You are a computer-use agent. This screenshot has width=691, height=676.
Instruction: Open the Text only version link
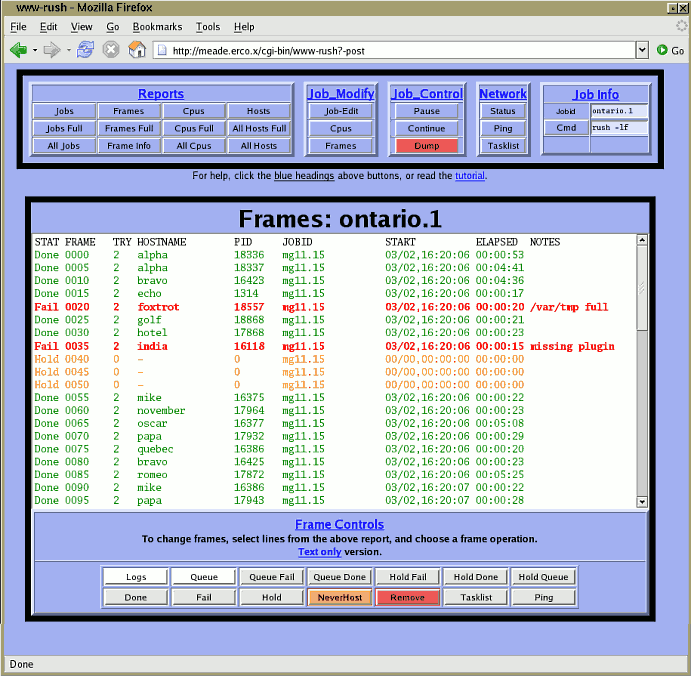(319, 552)
